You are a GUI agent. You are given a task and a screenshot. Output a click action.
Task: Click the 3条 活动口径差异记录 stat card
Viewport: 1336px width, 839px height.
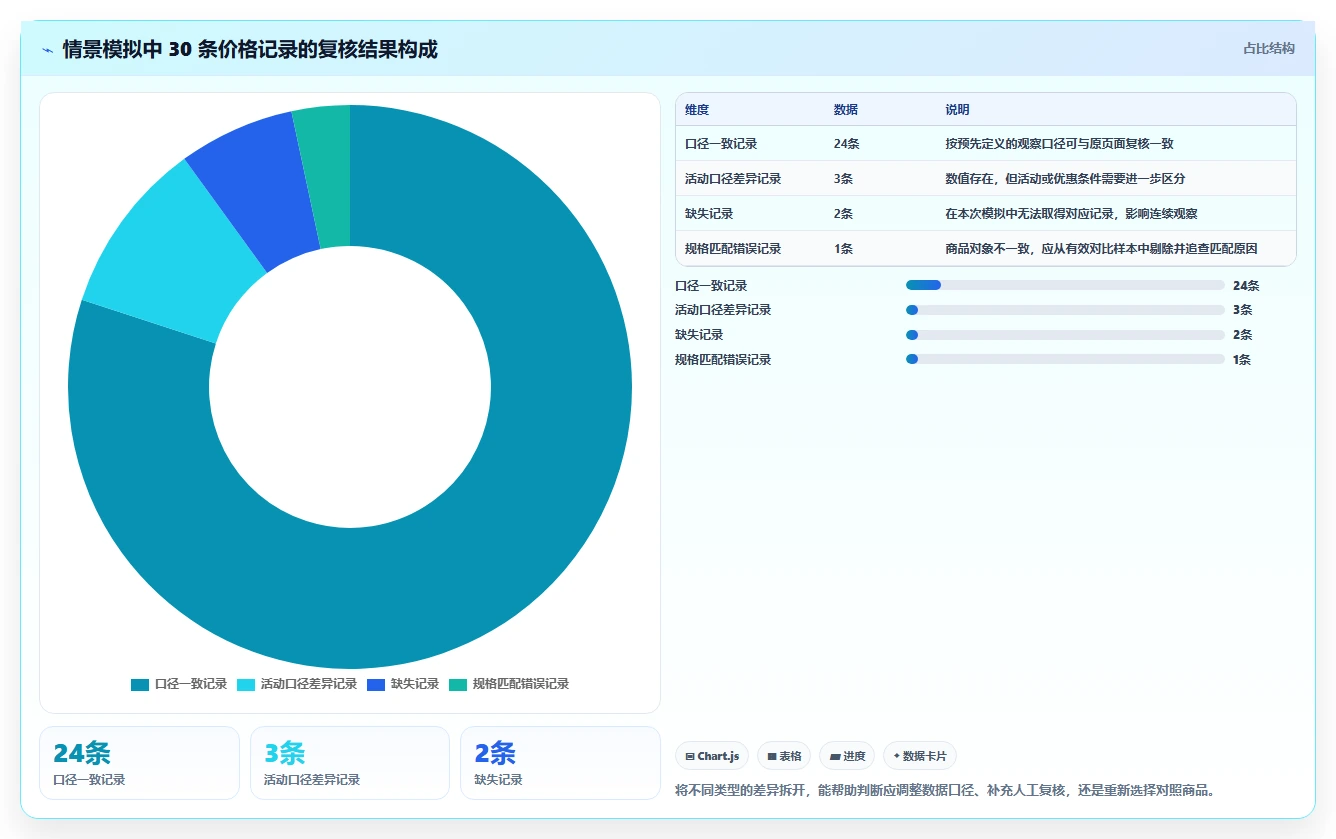350,763
